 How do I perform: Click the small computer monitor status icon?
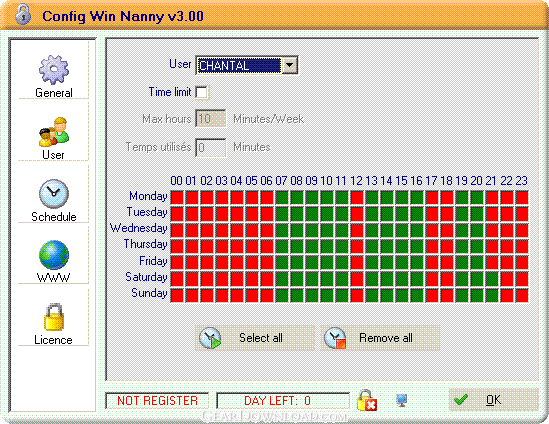[x=402, y=400]
